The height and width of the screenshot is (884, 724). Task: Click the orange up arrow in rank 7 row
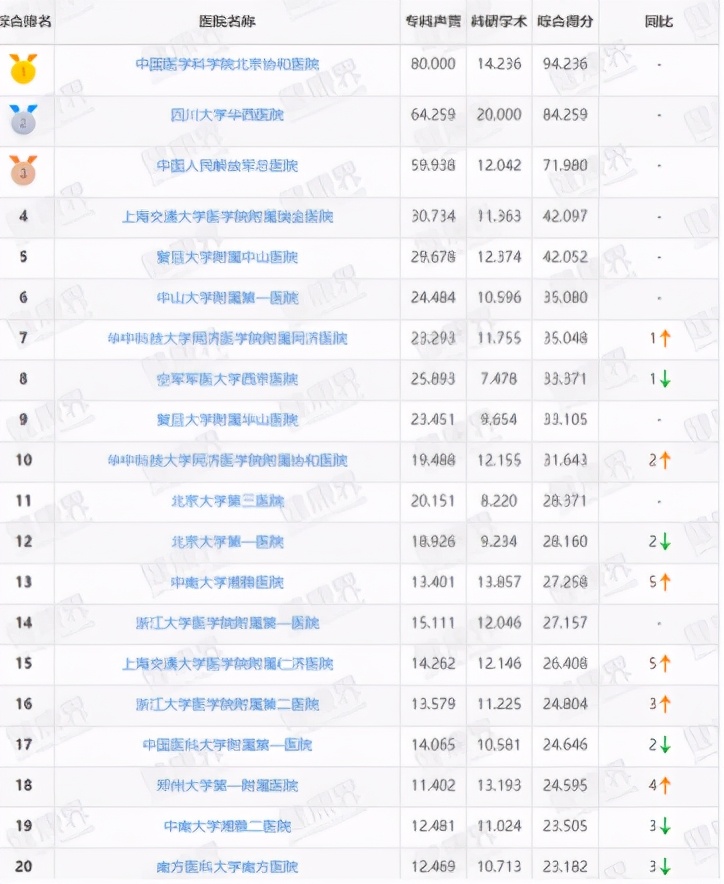point(665,338)
